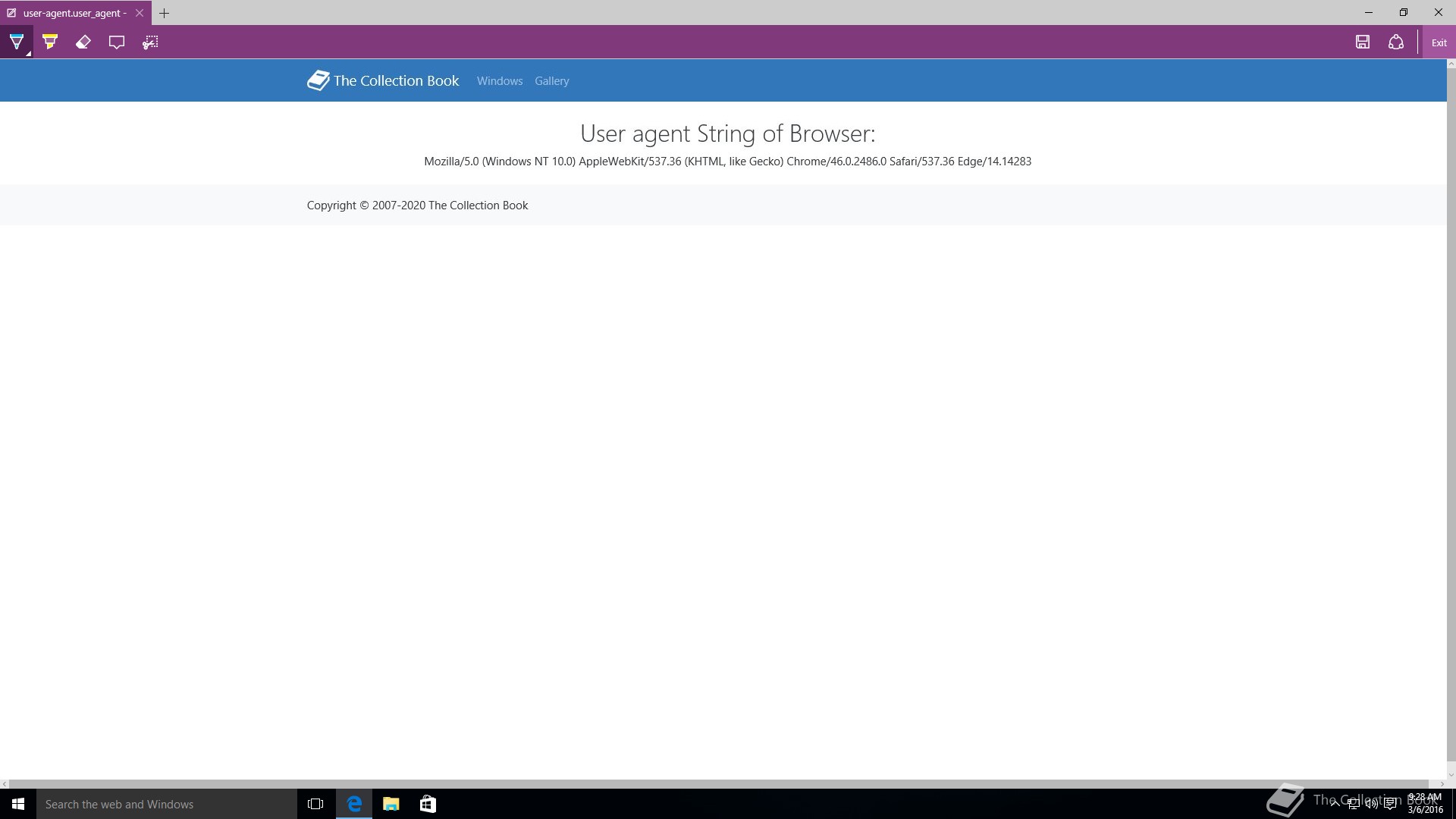Open the Pen tool options dropdown corner

click(x=29, y=54)
